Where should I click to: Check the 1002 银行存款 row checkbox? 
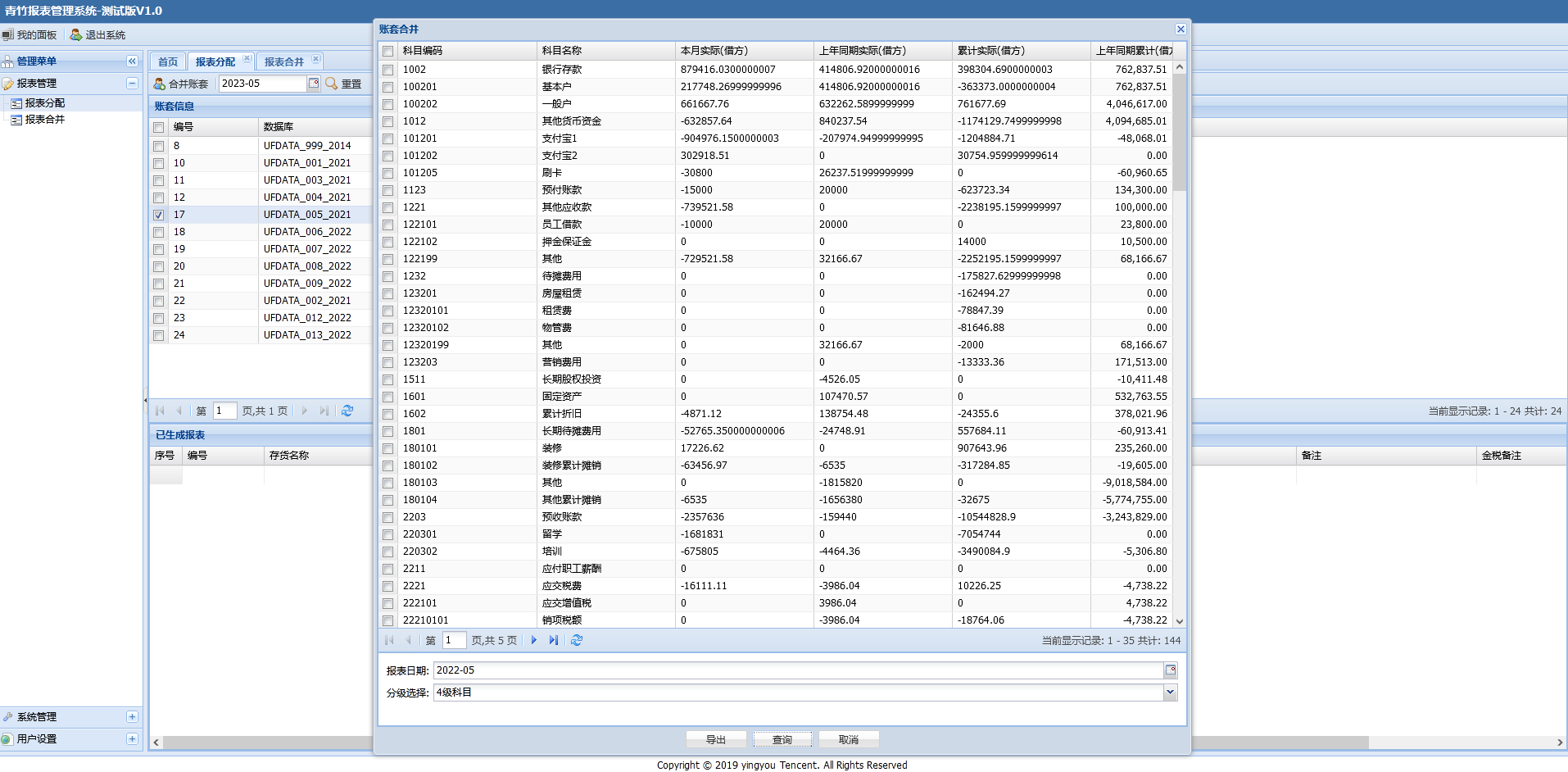(387, 70)
